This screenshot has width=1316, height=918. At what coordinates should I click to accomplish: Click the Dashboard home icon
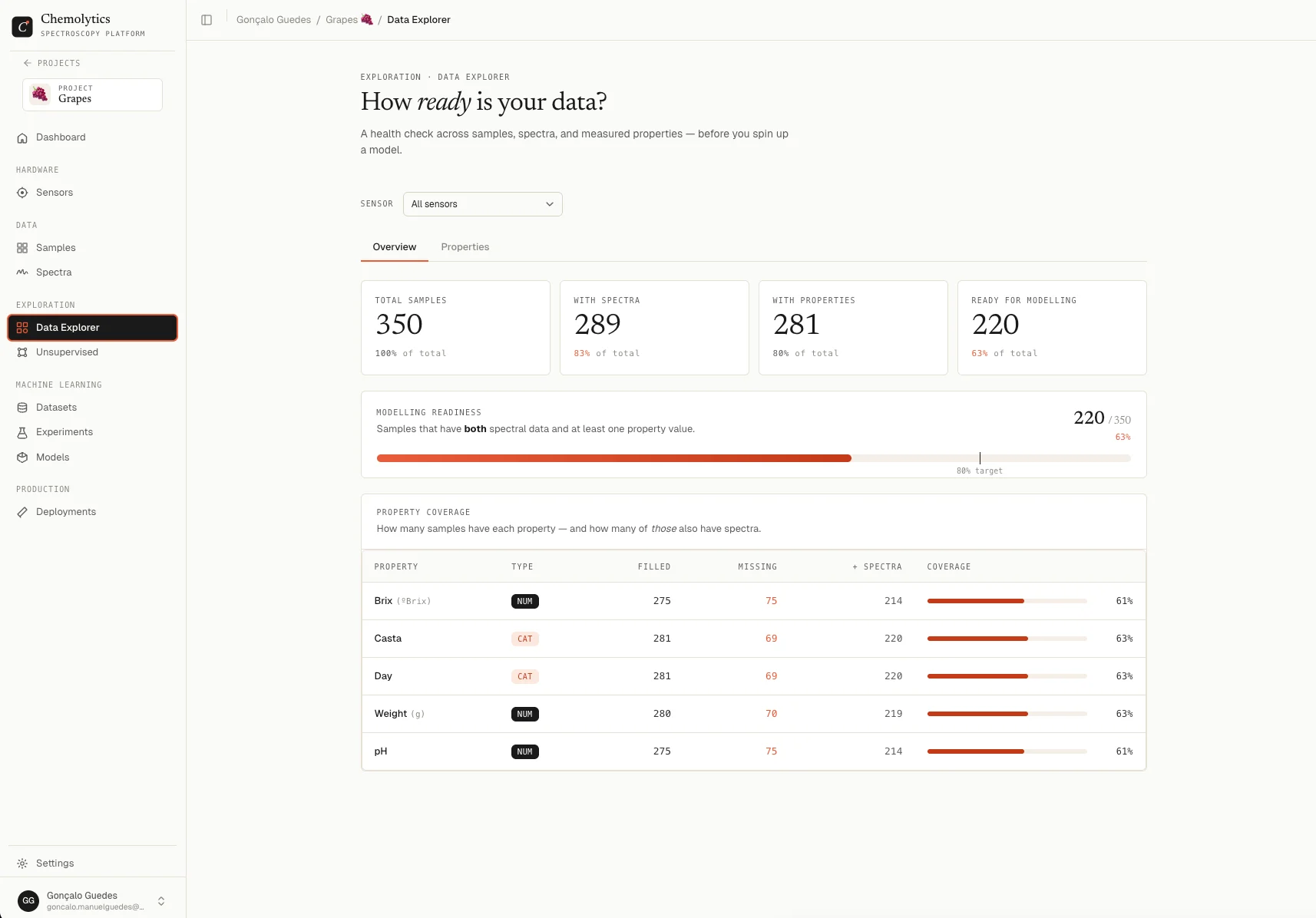tap(22, 137)
